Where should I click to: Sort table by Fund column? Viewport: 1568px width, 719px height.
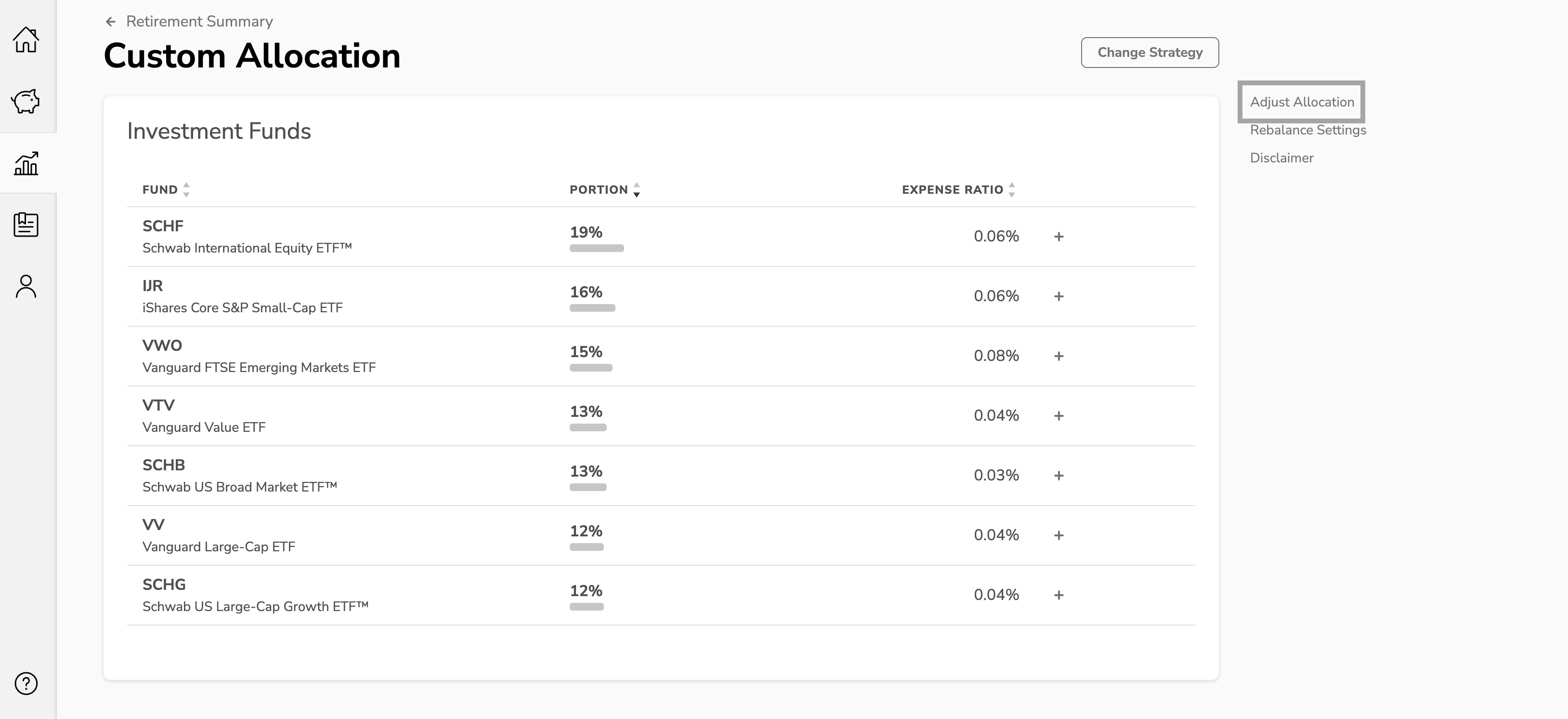click(x=166, y=189)
